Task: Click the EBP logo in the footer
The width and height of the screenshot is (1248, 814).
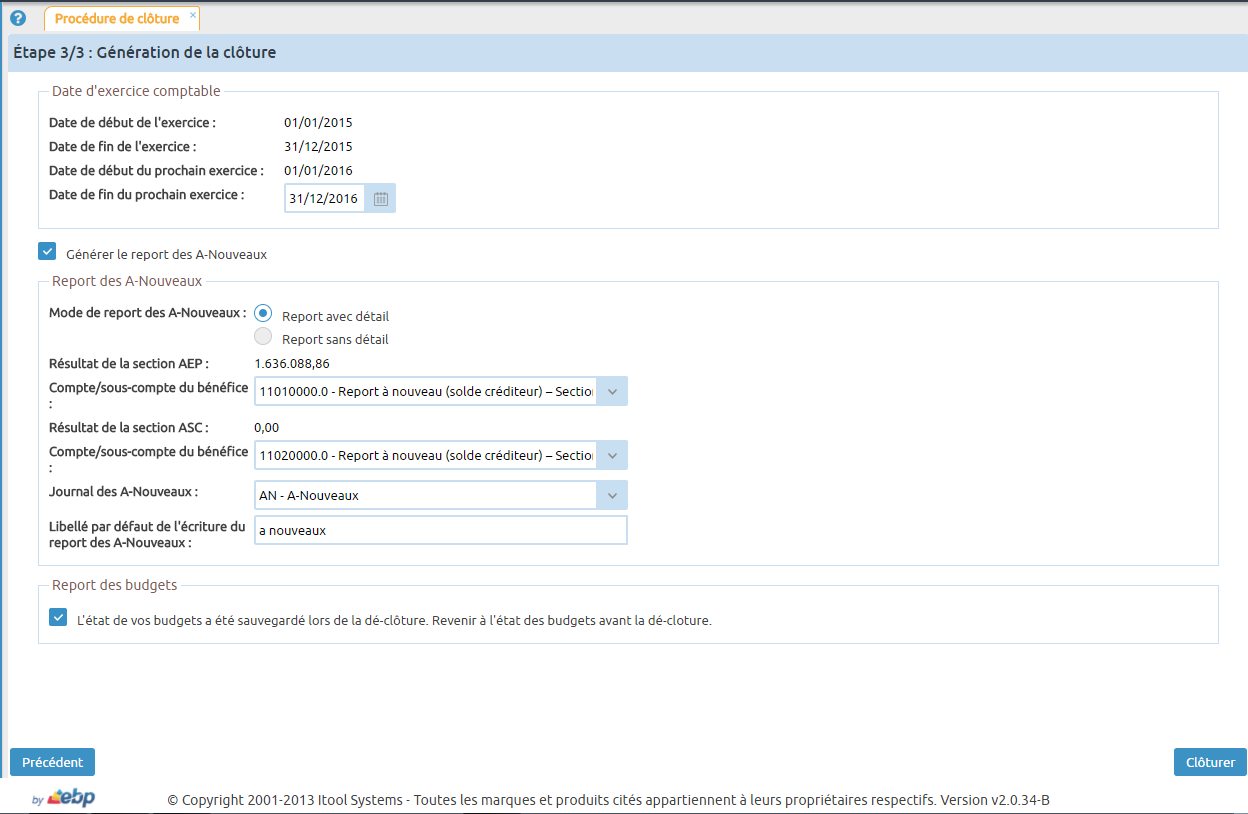Action: (x=70, y=798)
